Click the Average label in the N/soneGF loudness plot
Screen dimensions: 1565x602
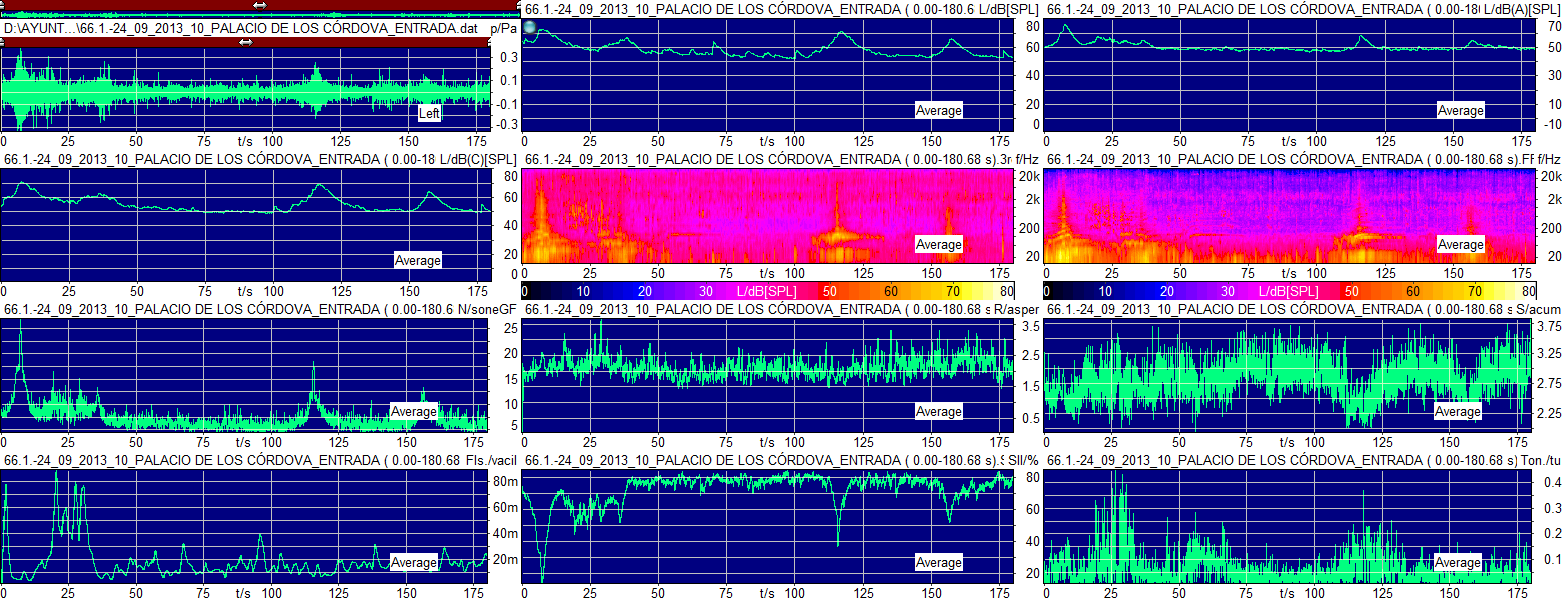414,412
